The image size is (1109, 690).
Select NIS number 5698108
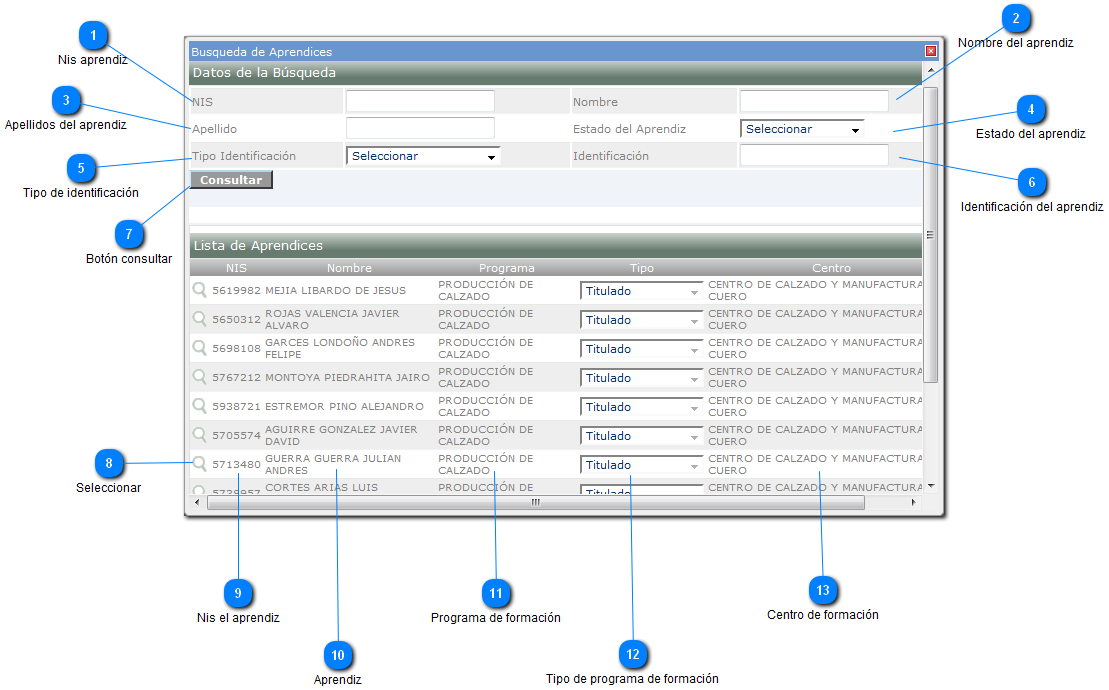pos(236,349)
